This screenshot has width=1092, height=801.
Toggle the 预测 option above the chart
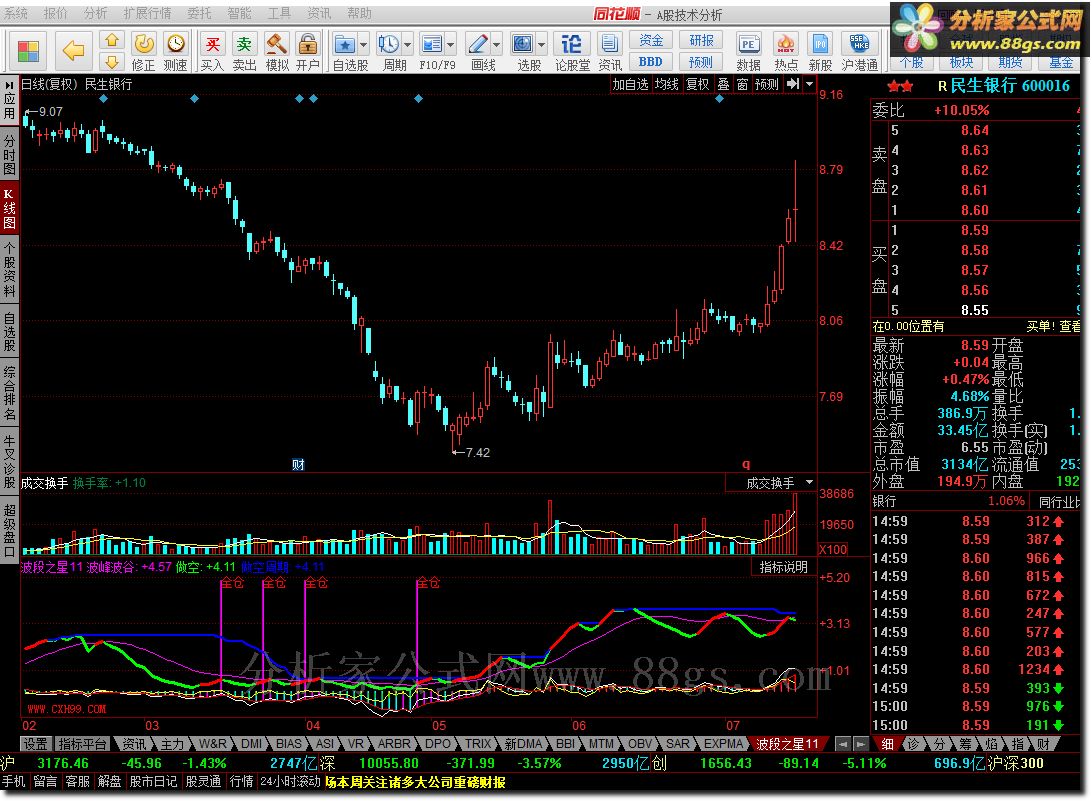point(767,84)
